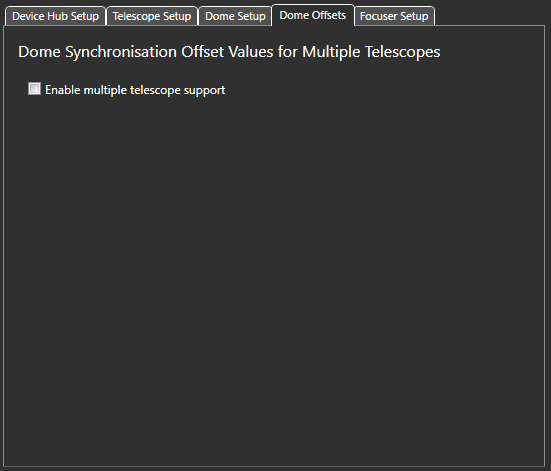Click empty area of Dome Offsets panel
This screenshot has width=551, height=471.
click(274, 274)
